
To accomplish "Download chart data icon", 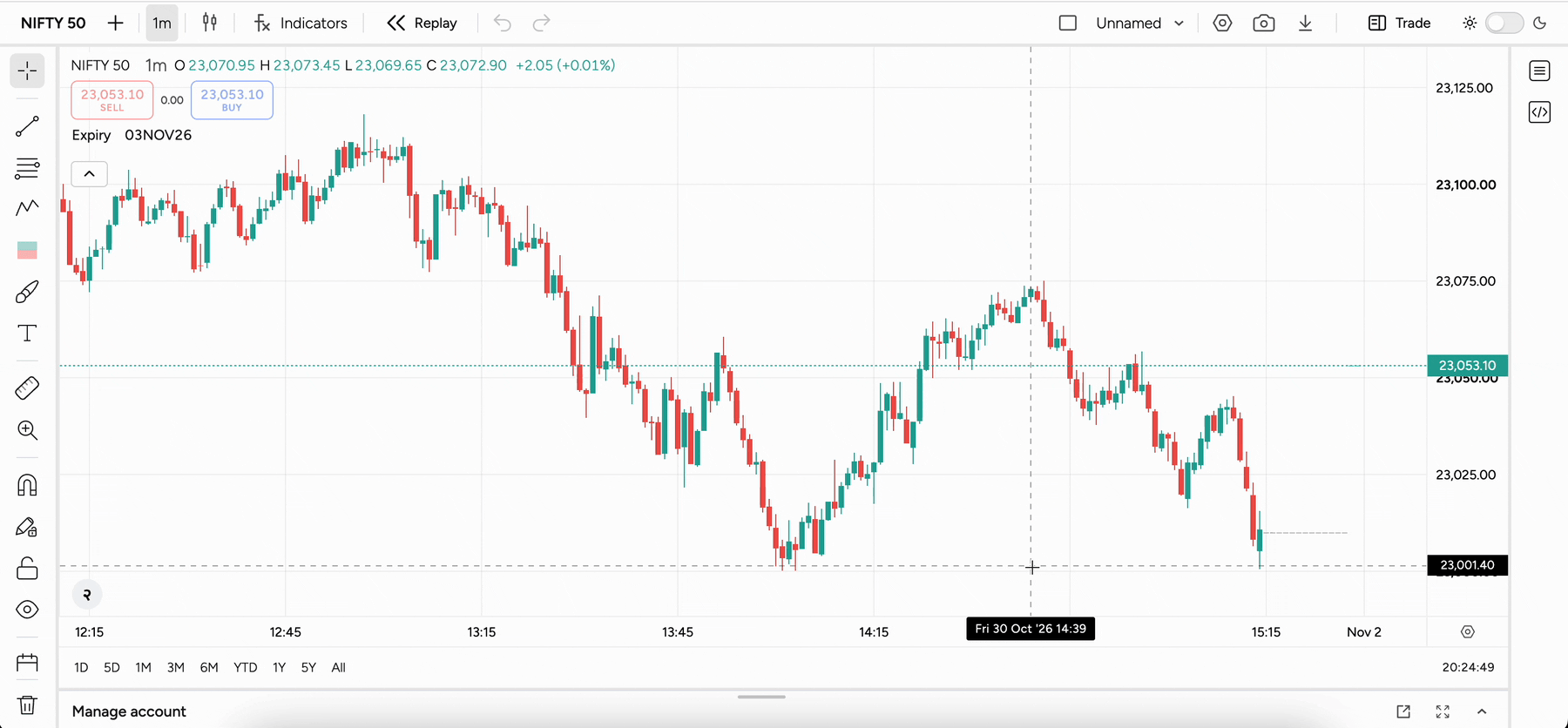I will 1305,24.
